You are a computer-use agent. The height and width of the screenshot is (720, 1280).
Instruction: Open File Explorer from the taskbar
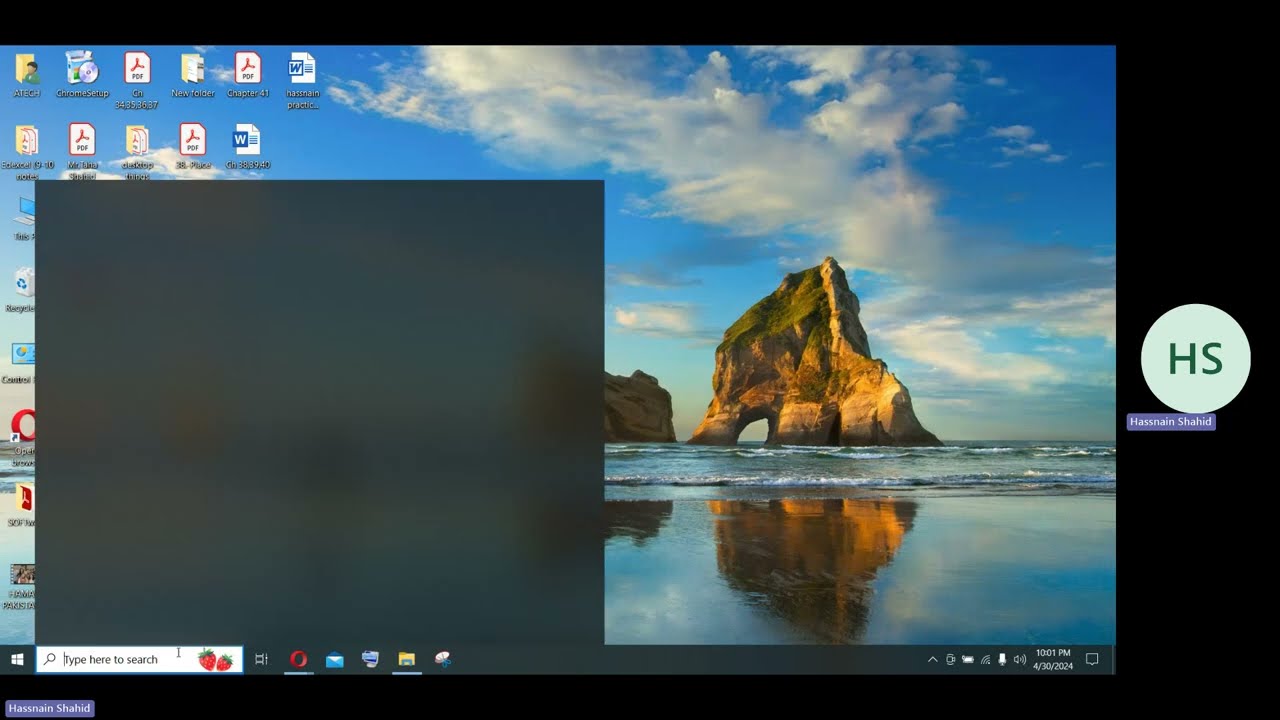(x=406, y=659)
